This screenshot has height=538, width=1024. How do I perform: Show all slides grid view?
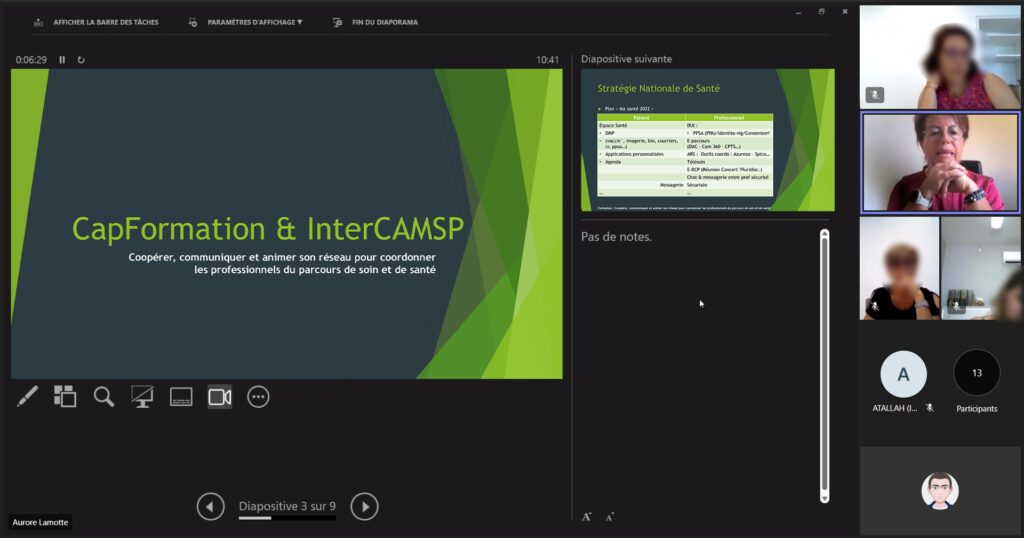[65, 396]
